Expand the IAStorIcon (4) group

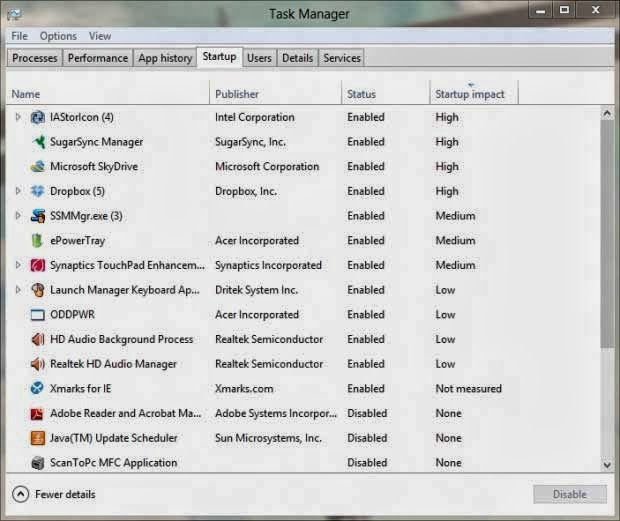[x=18, y=117]
